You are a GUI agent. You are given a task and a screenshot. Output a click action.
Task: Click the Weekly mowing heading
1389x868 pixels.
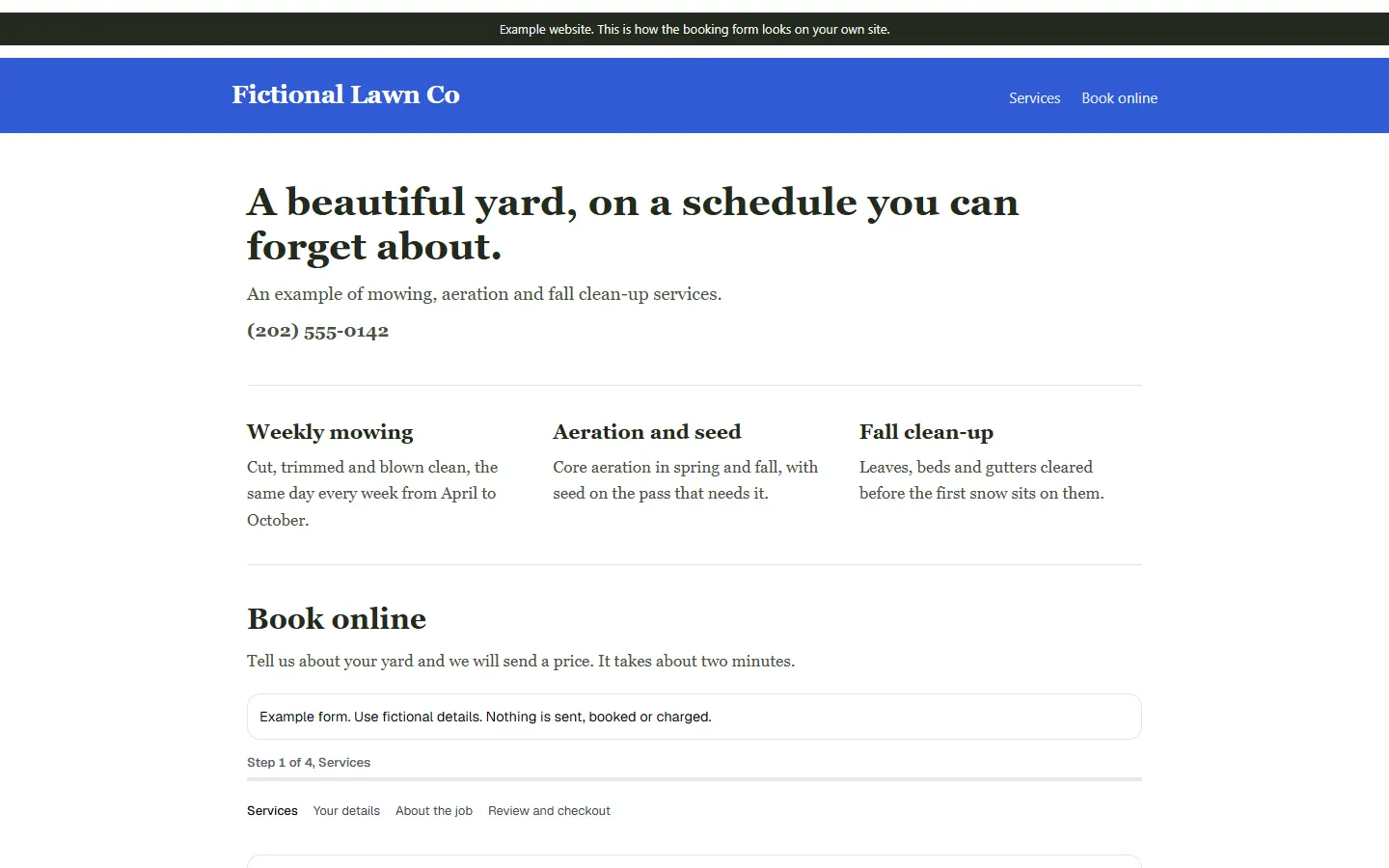pyautogui.click(x=330, y=432)
